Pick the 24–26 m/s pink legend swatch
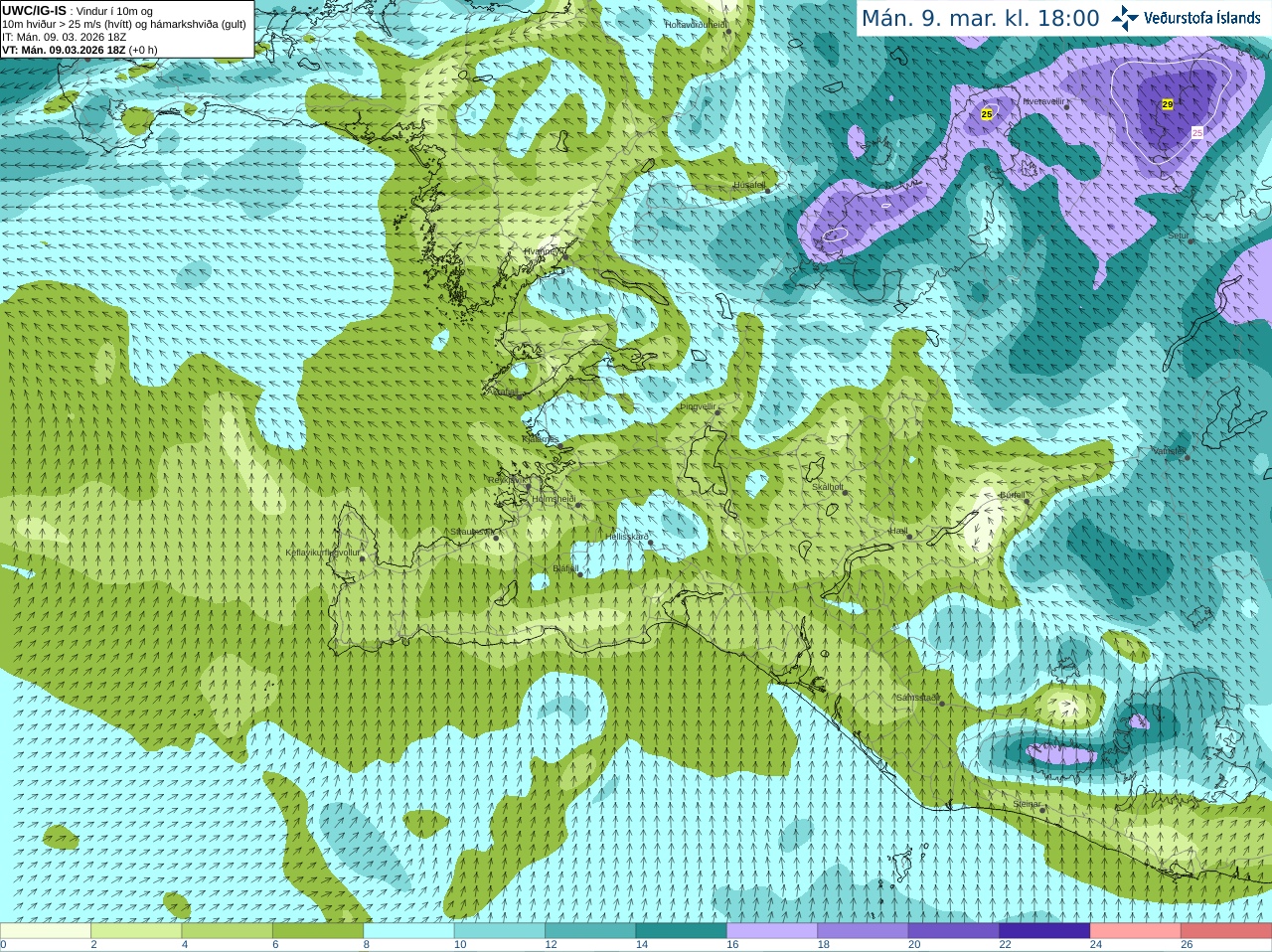1272x952 pixels. (1135, 931)
